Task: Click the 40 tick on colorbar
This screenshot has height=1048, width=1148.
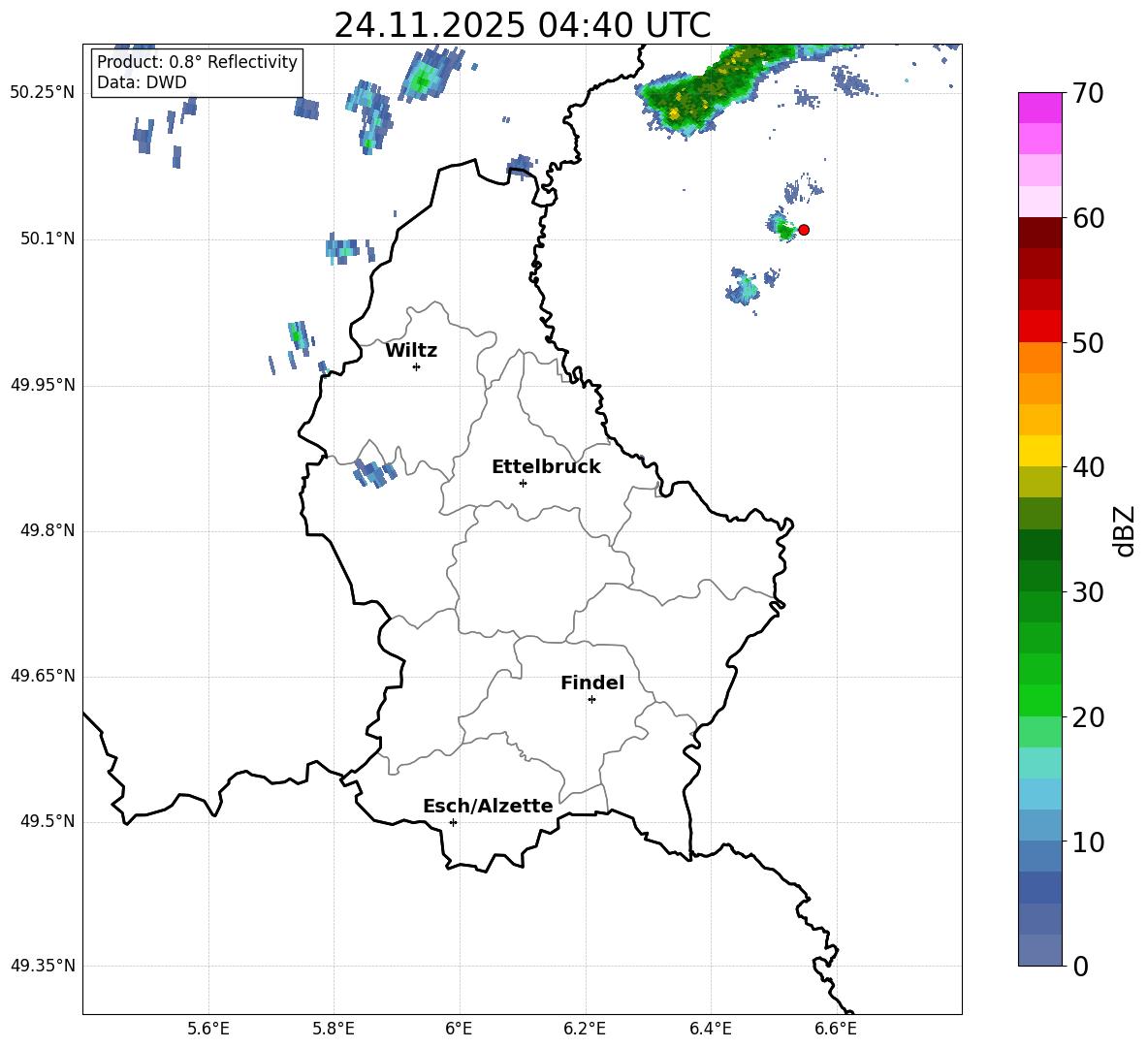Action: pos(1088,467)
